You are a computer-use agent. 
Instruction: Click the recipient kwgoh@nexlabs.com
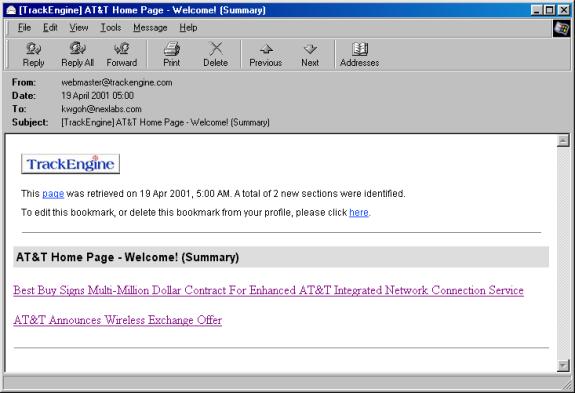(x=101, y=109)
